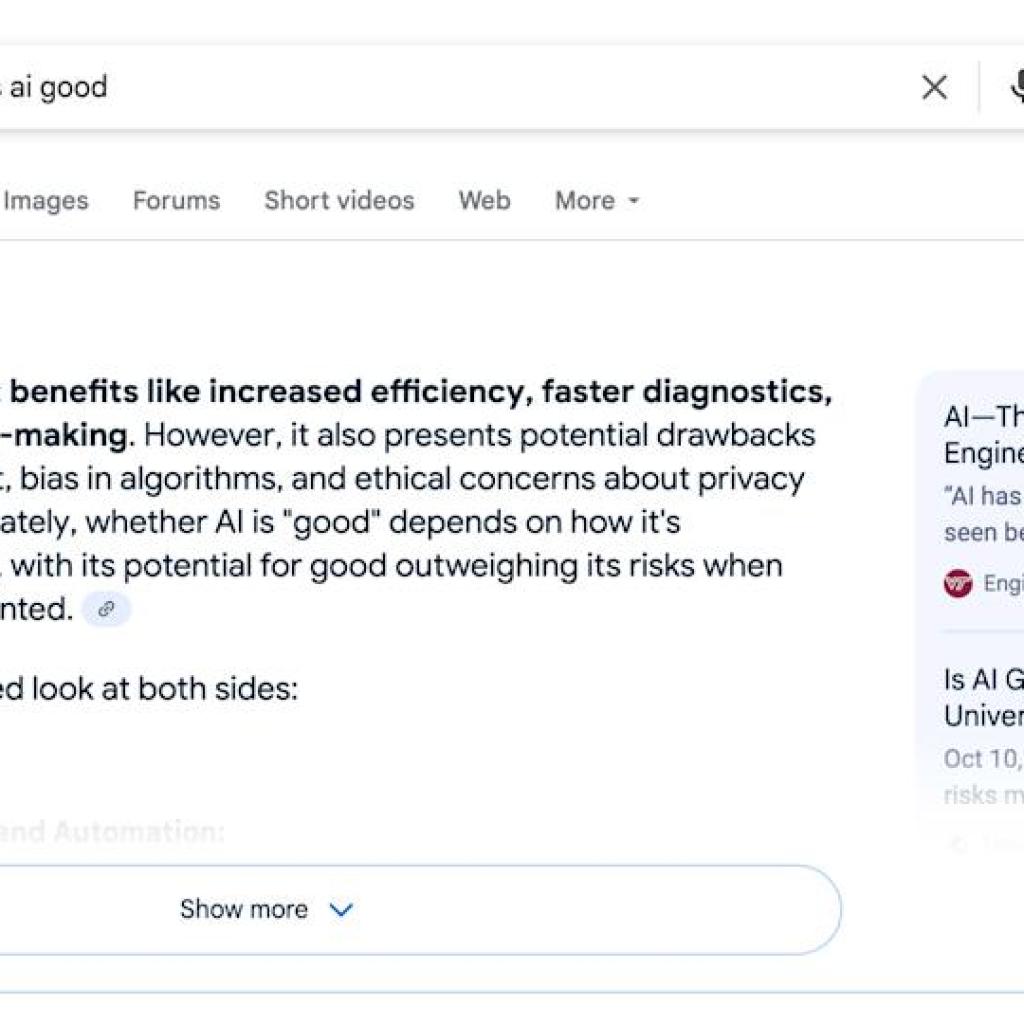Start voice search using the microphone icon
The height and width of the screenshot is (1024, 1024).
tap(1018, 87)
